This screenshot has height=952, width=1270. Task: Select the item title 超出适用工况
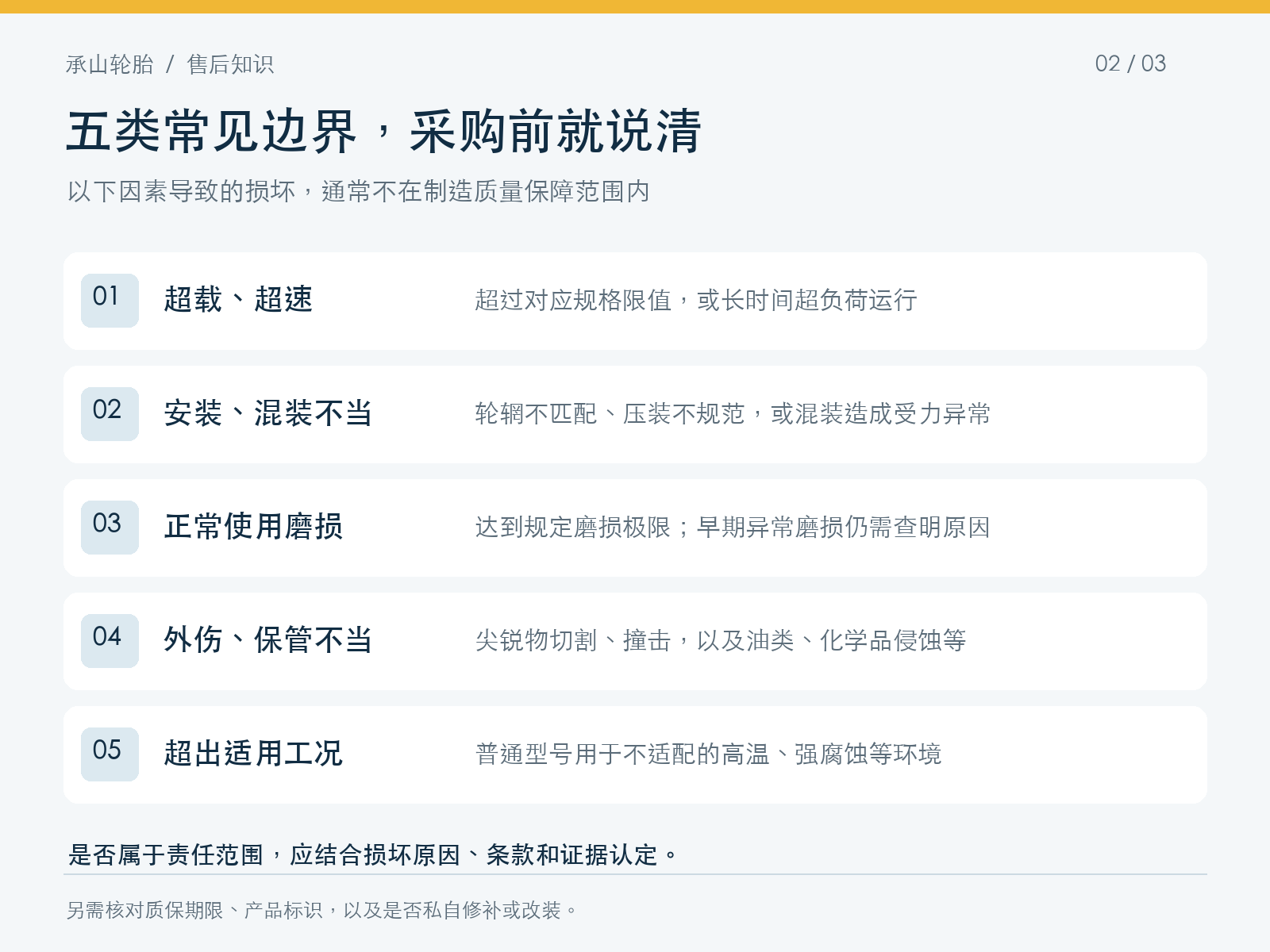[253, 754]
